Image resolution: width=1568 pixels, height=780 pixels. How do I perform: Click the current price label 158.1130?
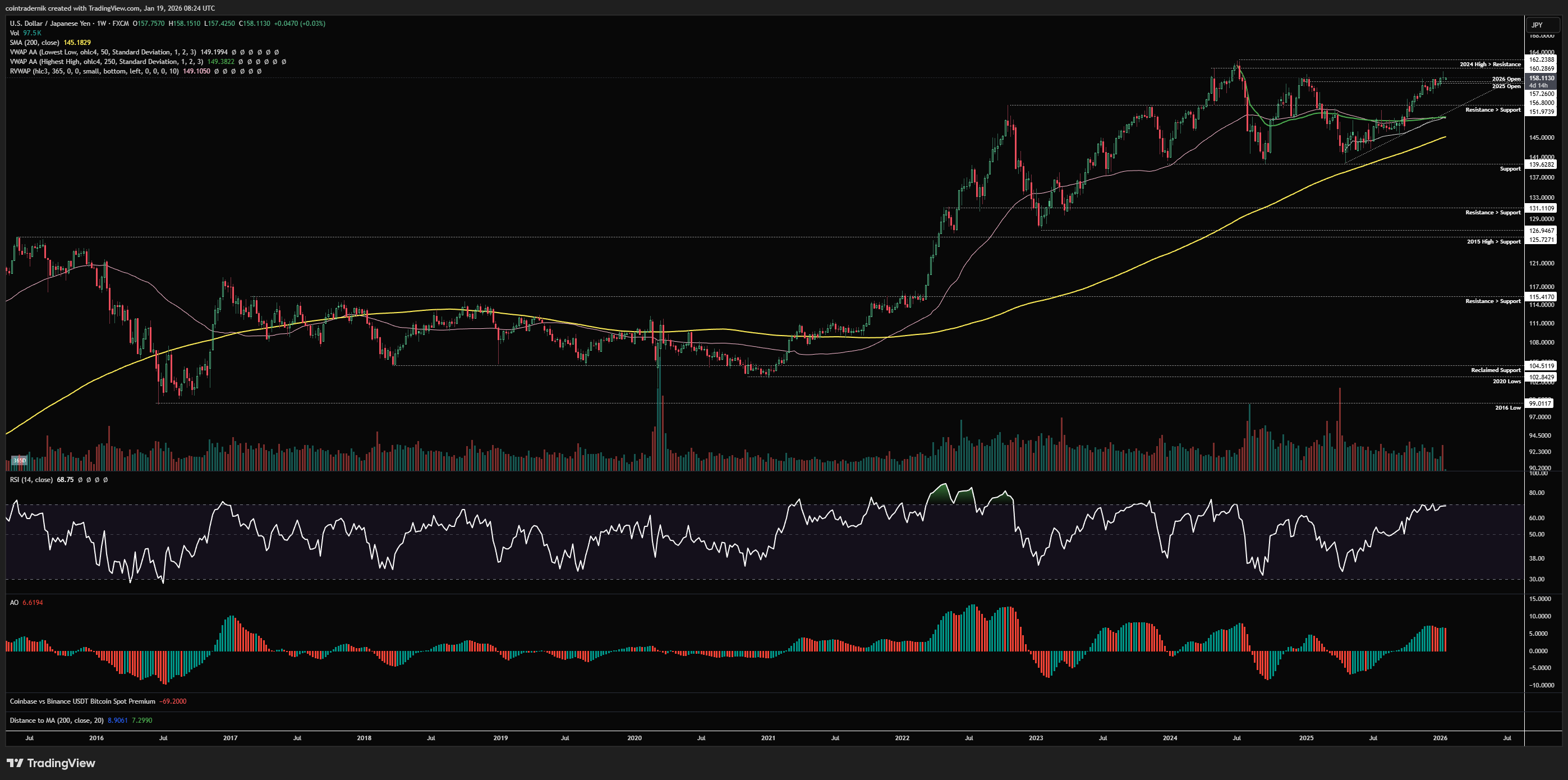[x=1542, y=78]
